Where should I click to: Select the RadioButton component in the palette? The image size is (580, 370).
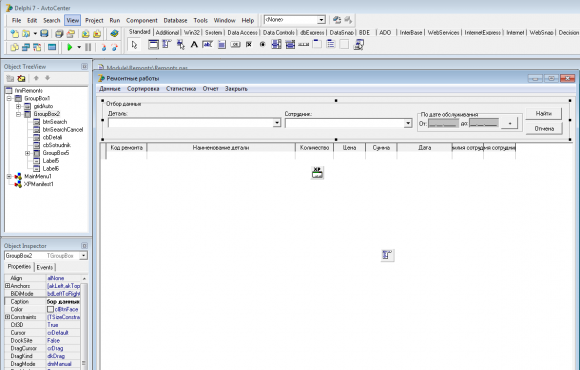(263, 45)
